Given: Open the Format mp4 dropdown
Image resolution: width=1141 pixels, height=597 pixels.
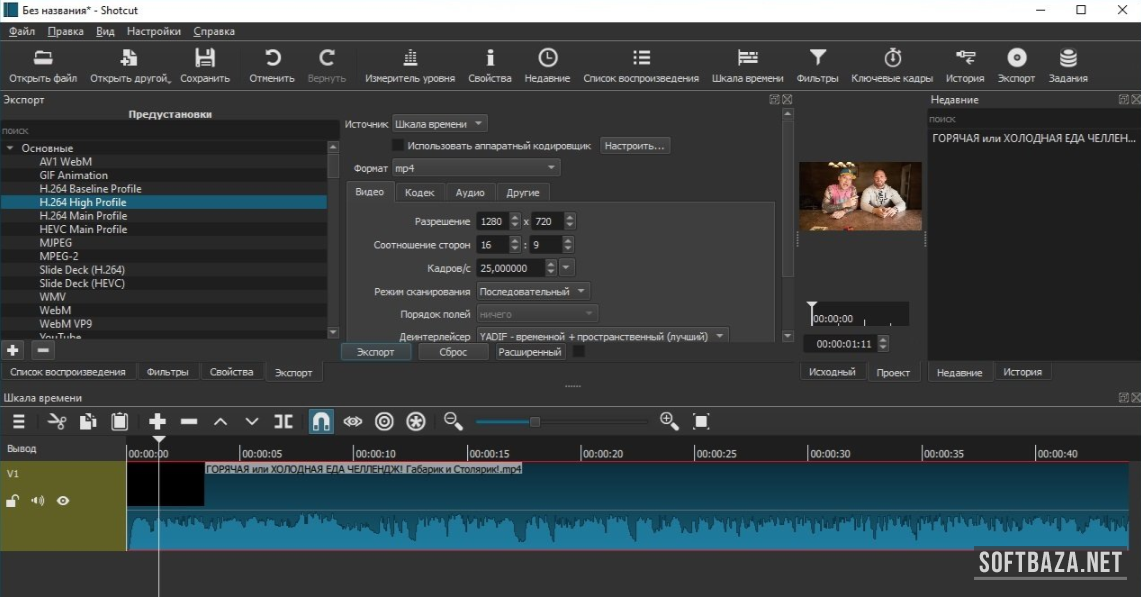Looking at the screenshot, I should click(x=475, y=168).
